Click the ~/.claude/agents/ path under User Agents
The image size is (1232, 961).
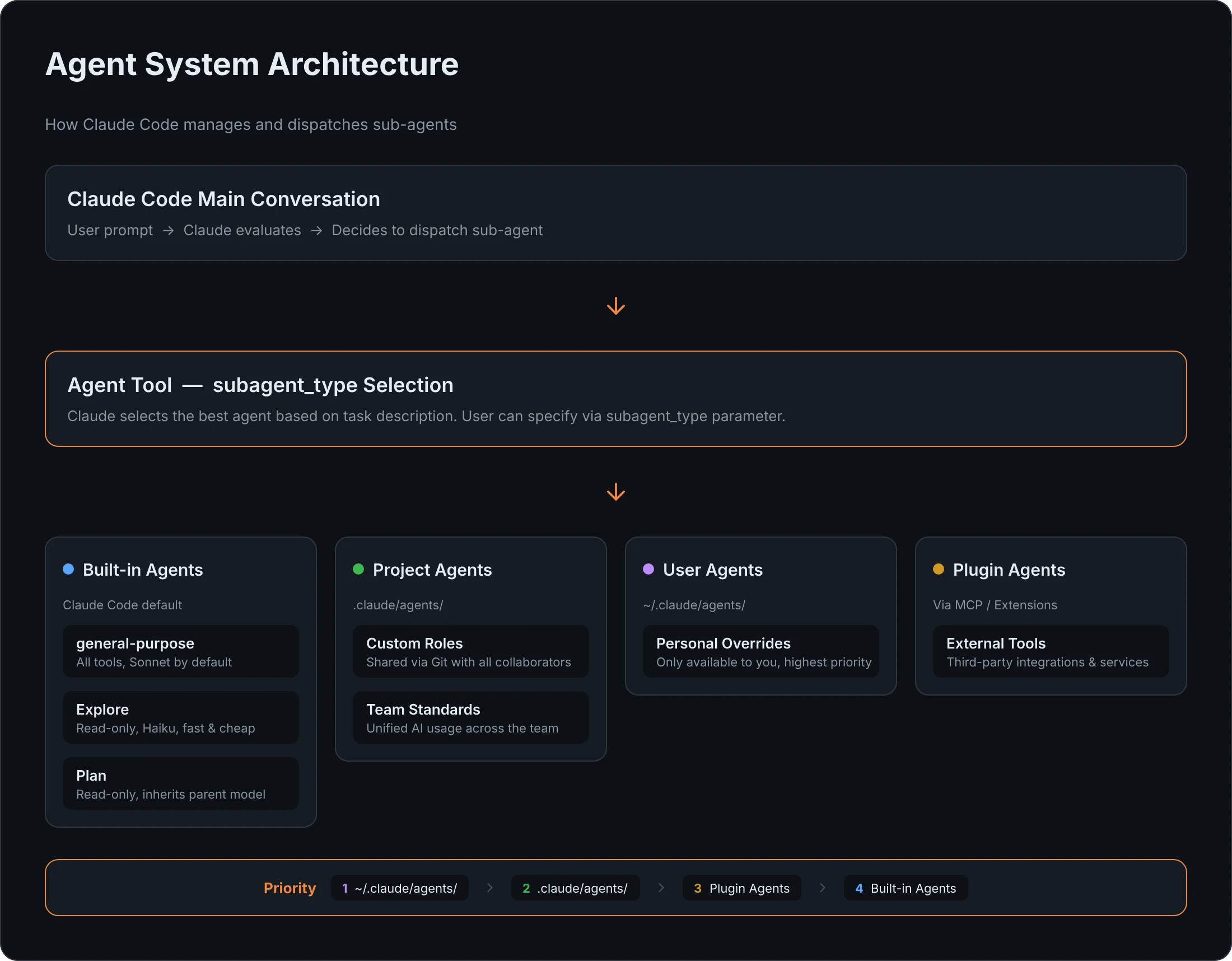[x=694, y=605]
